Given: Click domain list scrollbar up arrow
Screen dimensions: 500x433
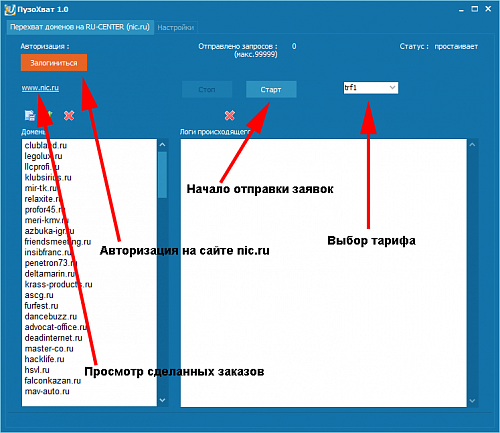Looking at the screenshot, I should pyautogui.click(x=162, y=145).
